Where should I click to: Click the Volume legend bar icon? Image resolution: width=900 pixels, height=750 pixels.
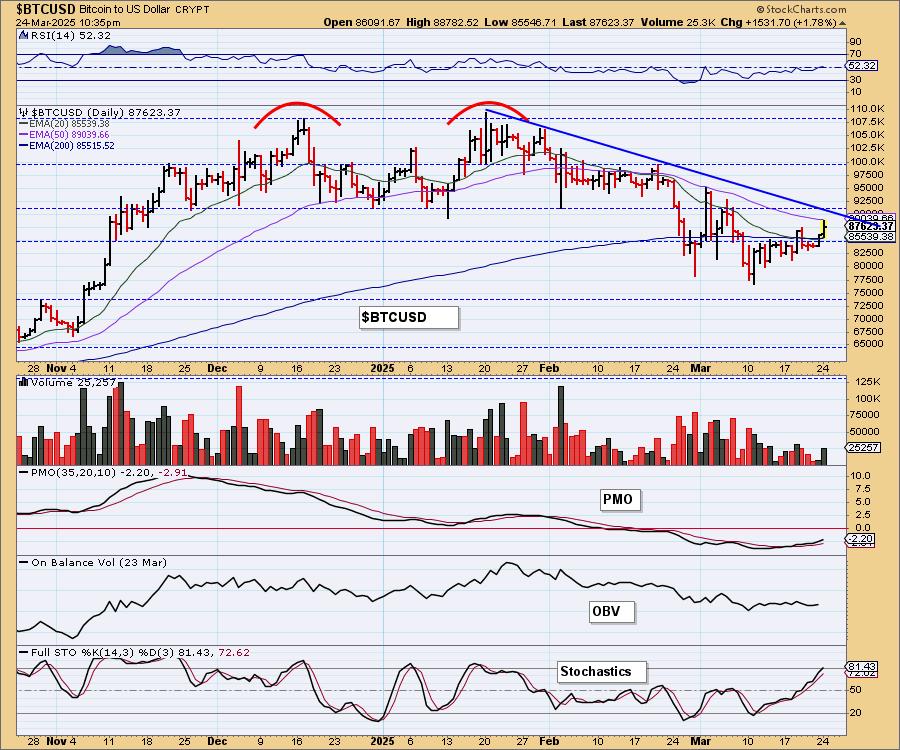24,382
